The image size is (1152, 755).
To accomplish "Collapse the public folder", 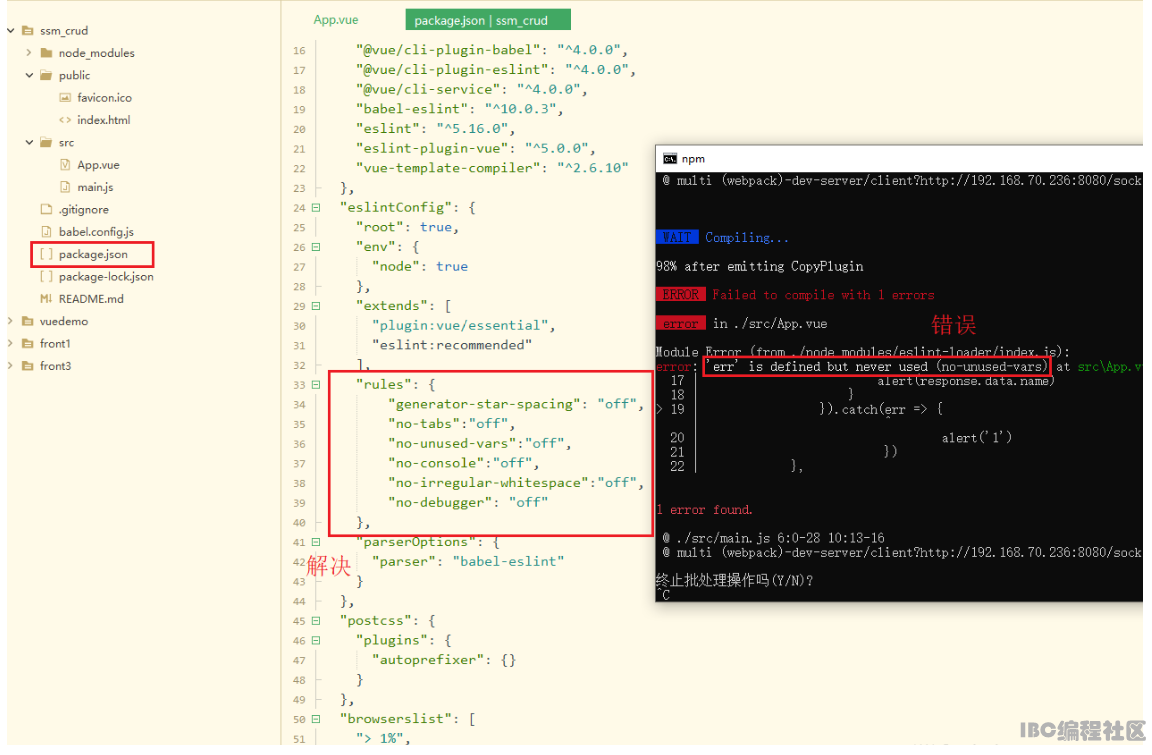I will coord(29,75).
